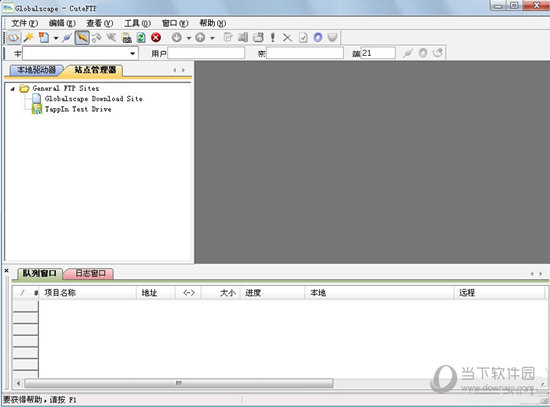Click the New folder icon

(258, 37)
